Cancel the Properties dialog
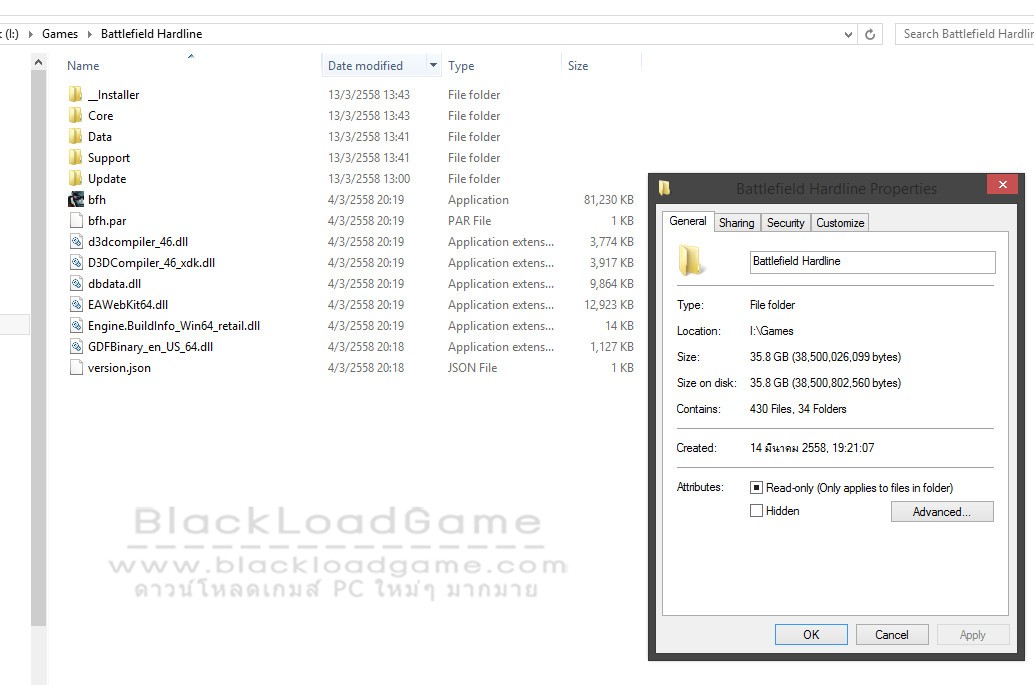The width and height of the screenshot is (1034, 685). (892, 634)
